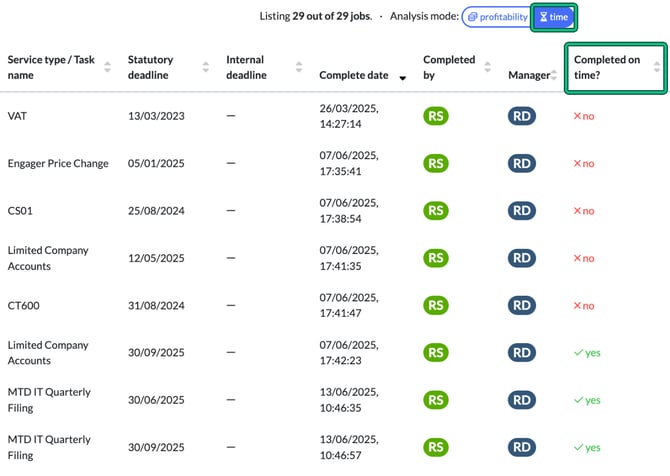Click RD avatar for Accounts due 12/05/2025

click(x=522, y=258)
